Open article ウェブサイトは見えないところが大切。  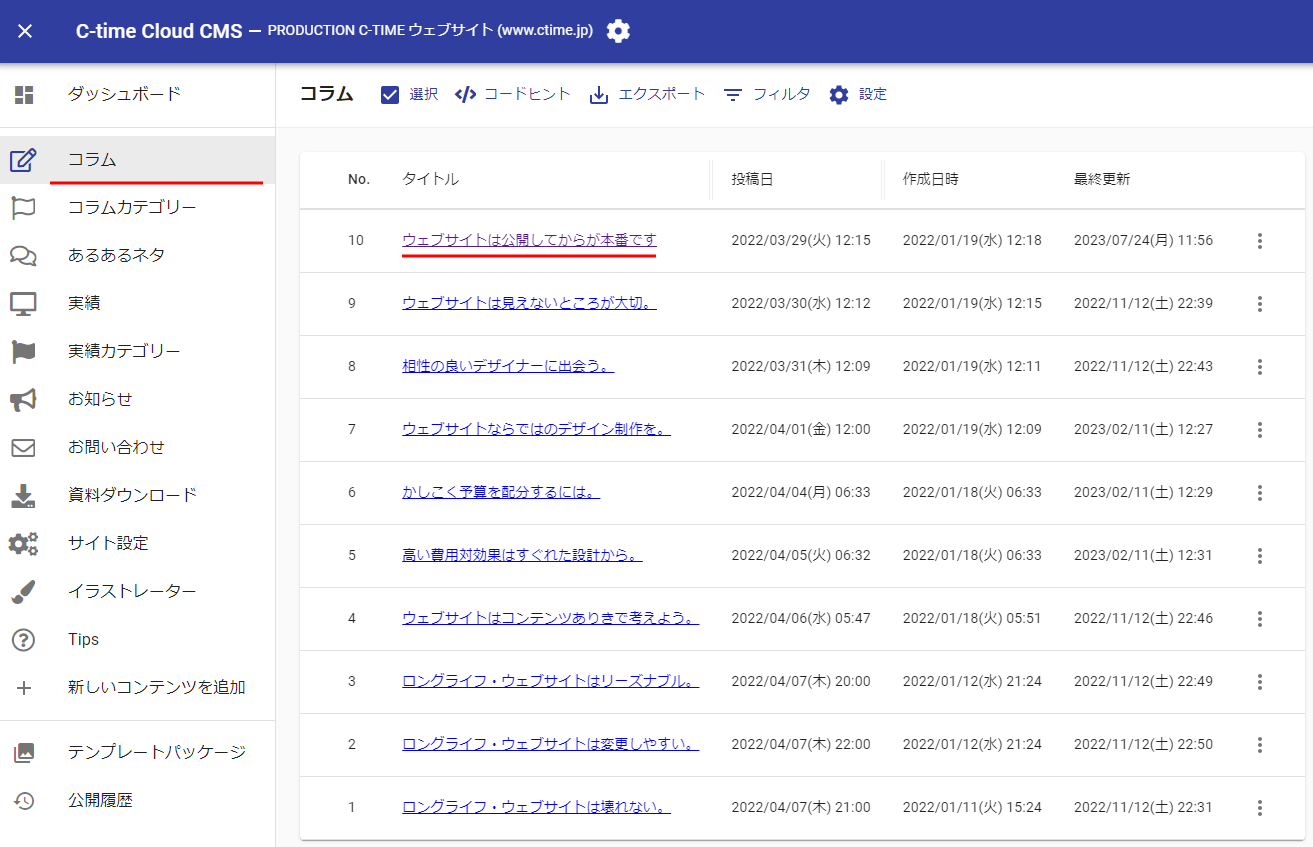pyautogui.click(x=529, y=303)
